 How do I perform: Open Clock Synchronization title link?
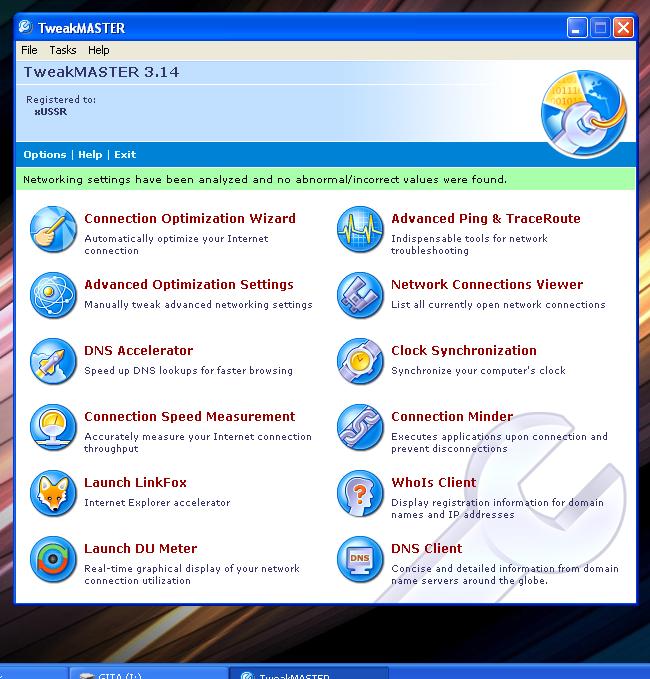tap(464, 350)
